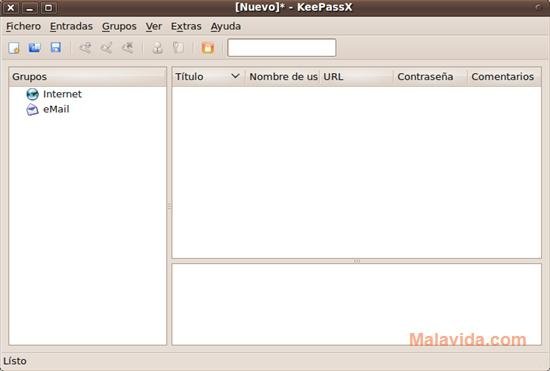This screenshot has height=371, width=550.
Task: Click the New Database toolbar icon
Action: click(14, 48)
